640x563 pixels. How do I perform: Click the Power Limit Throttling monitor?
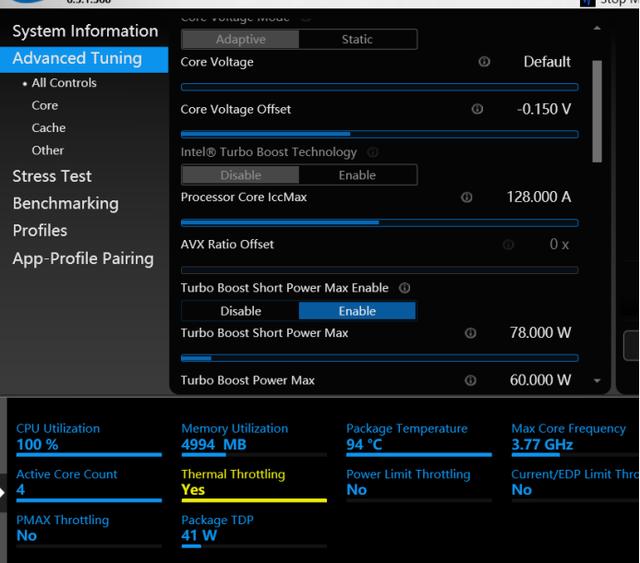[x=419, y=485]
